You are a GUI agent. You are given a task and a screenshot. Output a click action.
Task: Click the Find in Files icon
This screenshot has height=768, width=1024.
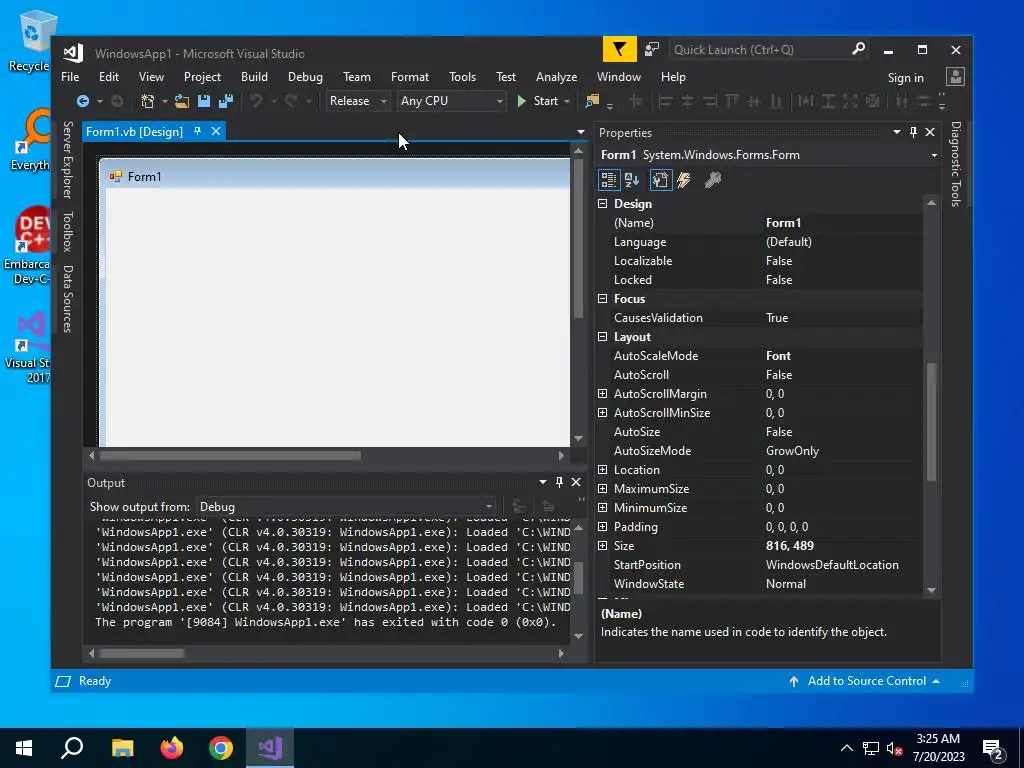[x=592, y=101]
